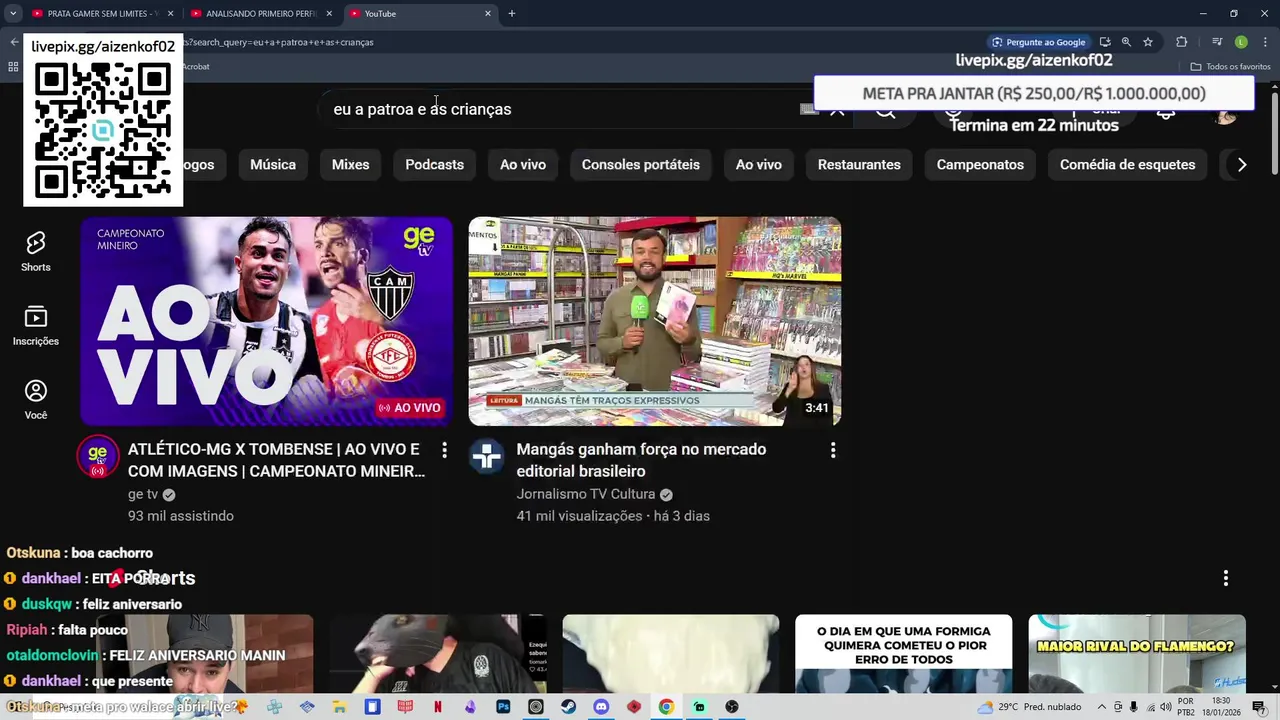Open ge tv channel name link
Viewport: 1280px width, 720px height.
point(143,494)
